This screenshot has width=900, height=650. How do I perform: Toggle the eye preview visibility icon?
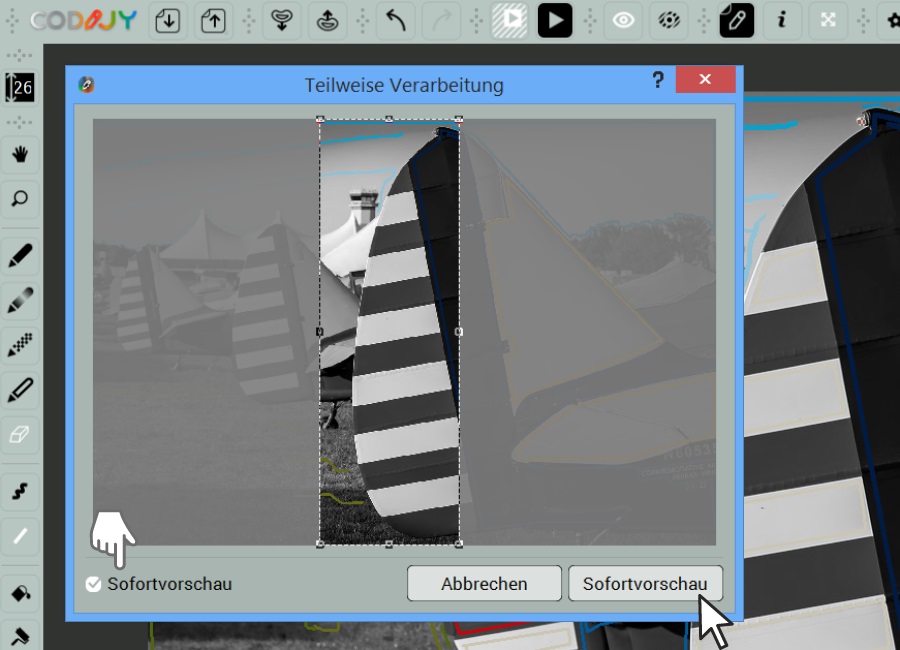point(624,20)
